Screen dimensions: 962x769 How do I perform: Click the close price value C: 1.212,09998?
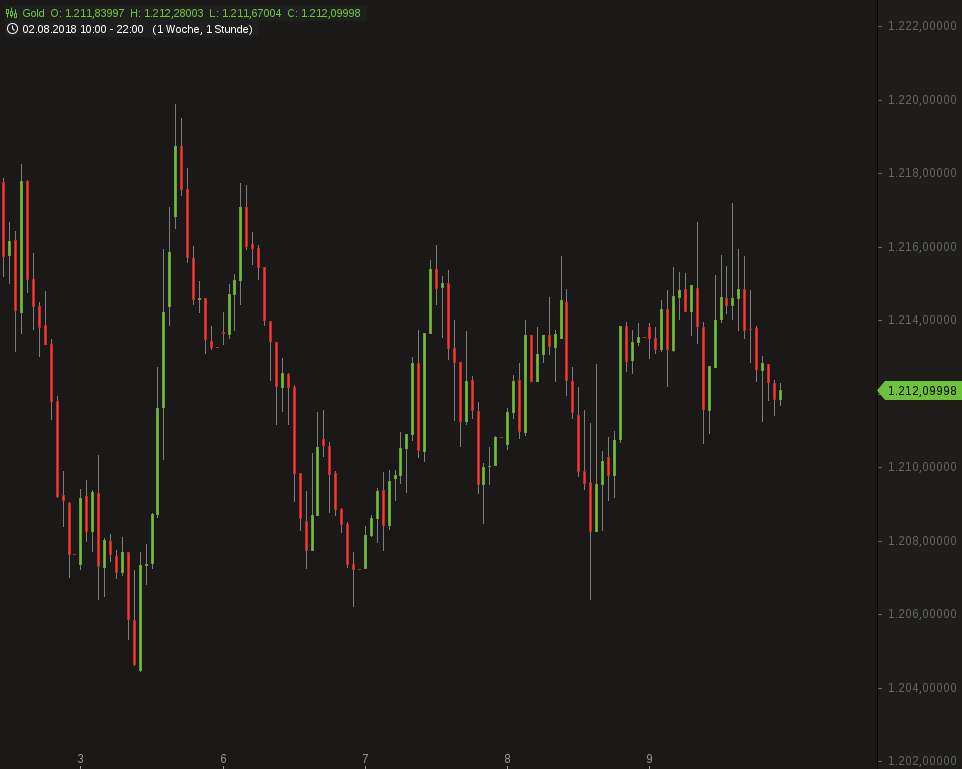pos(324,13)
